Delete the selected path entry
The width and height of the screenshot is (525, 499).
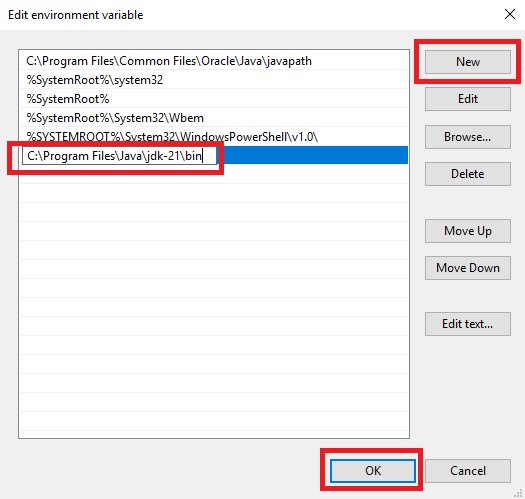click(x=468, y=174)
